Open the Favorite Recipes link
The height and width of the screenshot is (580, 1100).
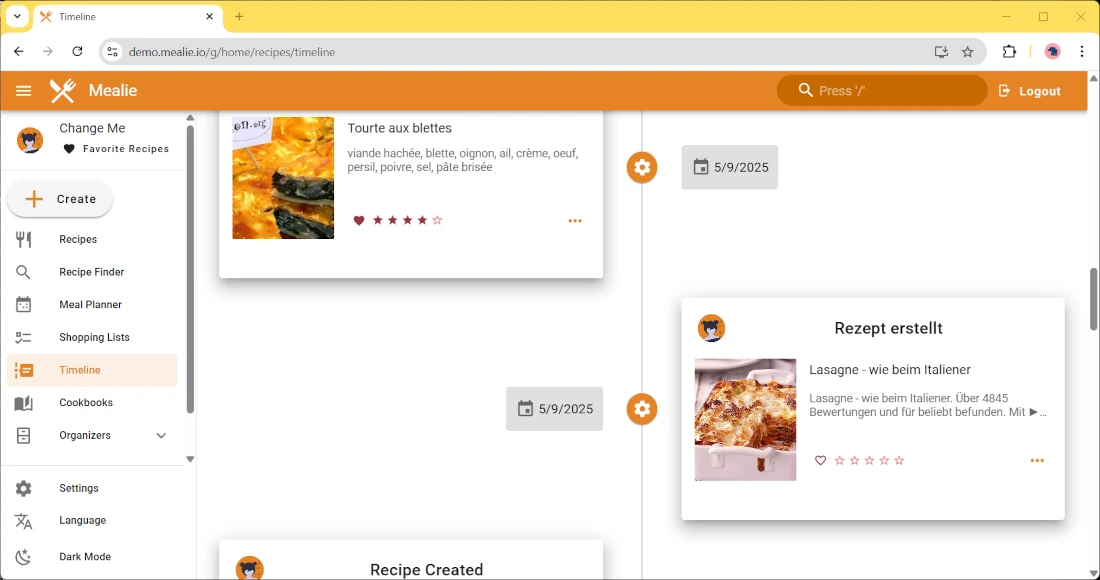pos(116,149)
